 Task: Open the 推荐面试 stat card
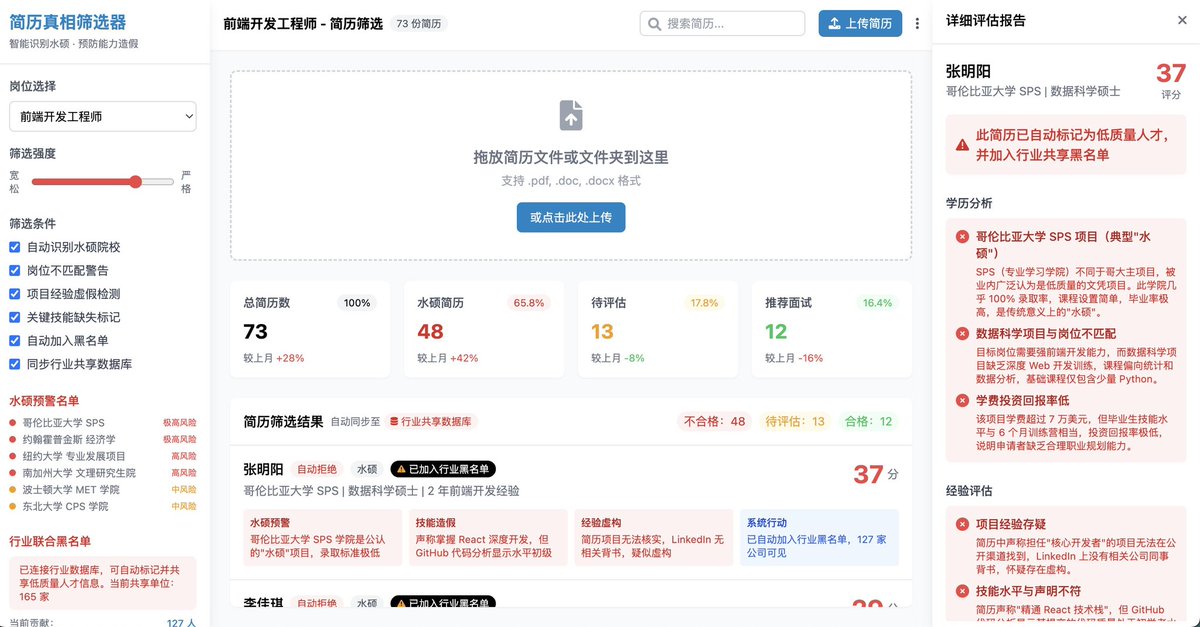pyautogui.click(x=831, y=329)
